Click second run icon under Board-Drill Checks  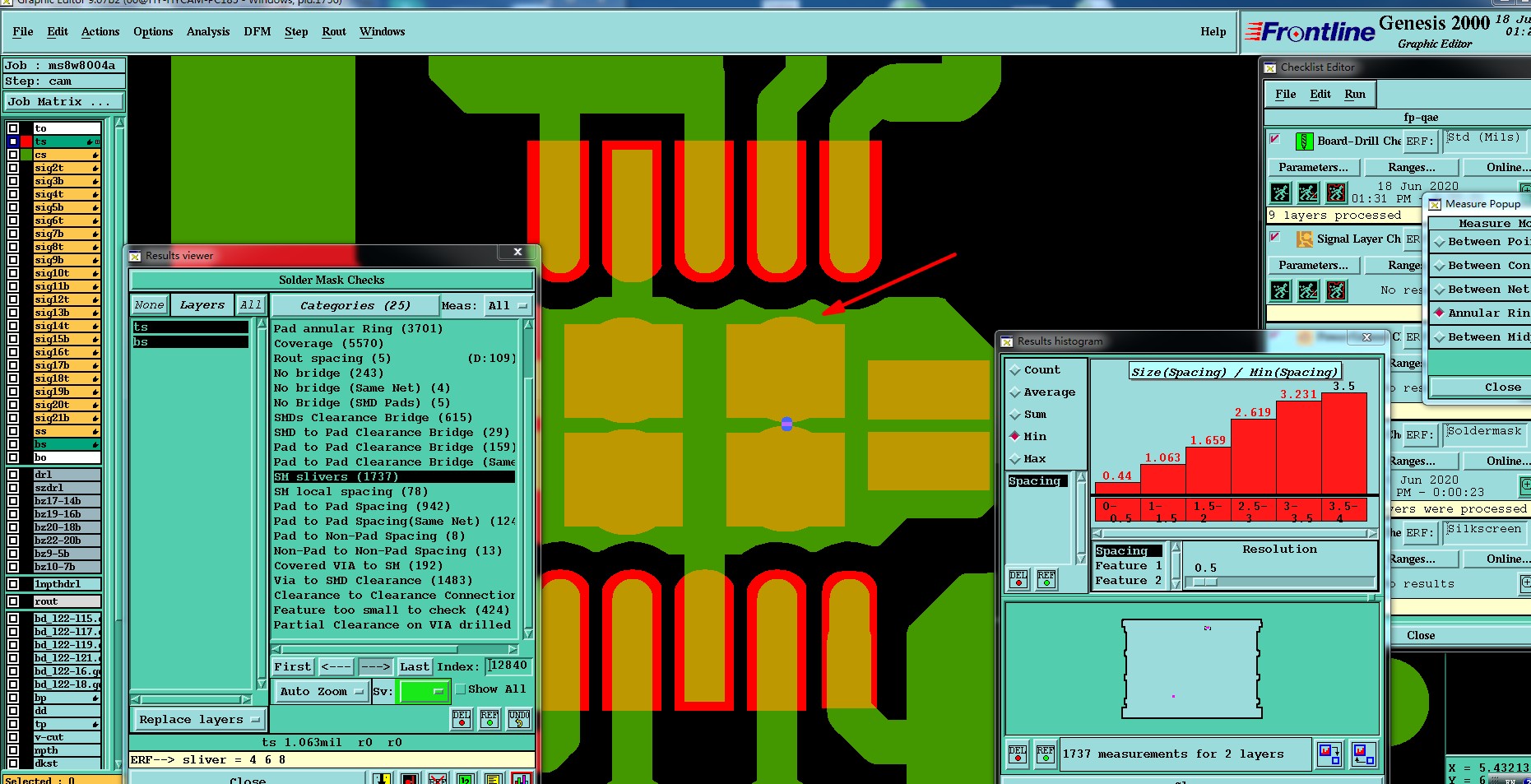pos(1309,193)
